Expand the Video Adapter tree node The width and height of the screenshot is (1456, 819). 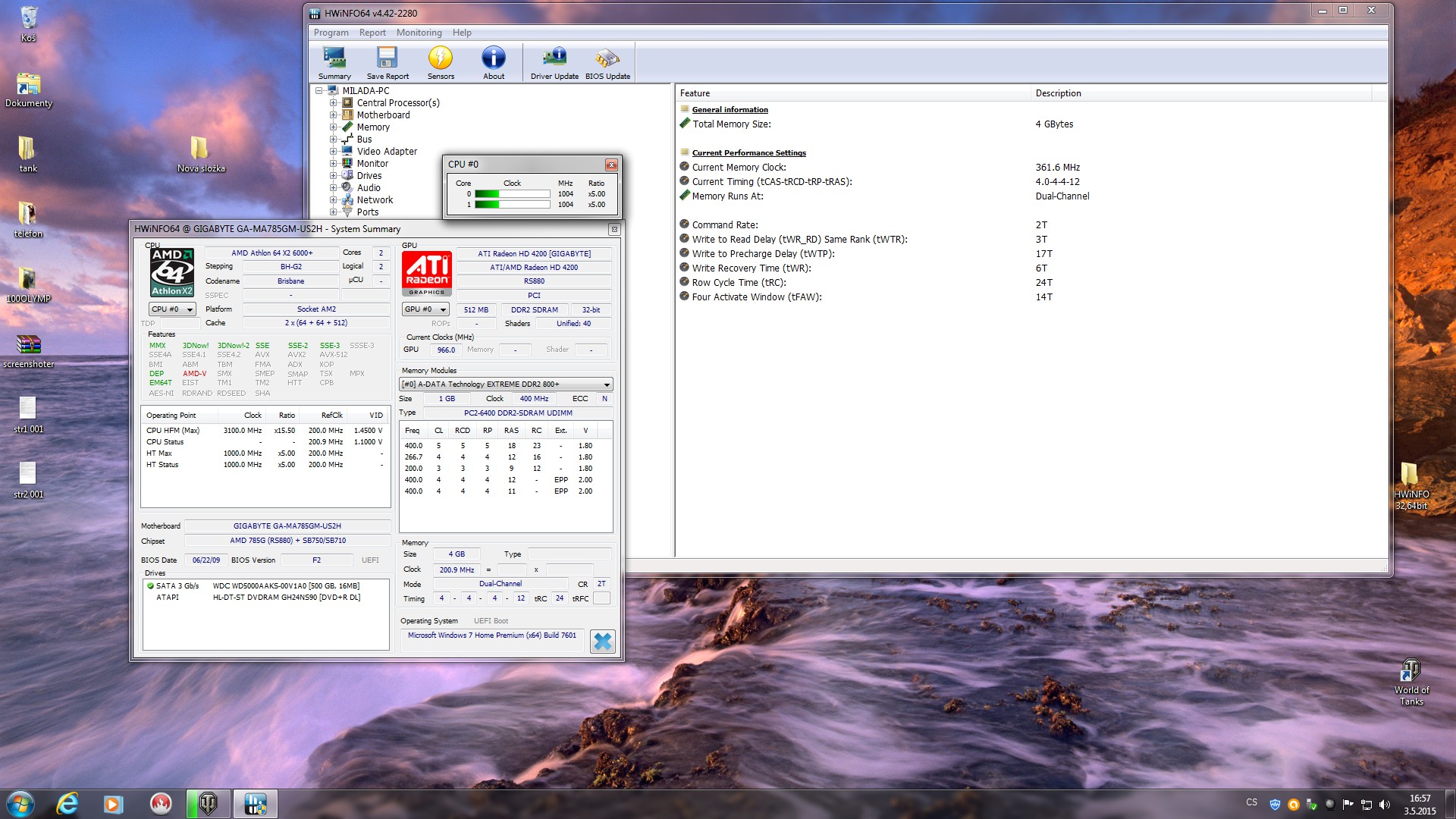coord(333,152)
